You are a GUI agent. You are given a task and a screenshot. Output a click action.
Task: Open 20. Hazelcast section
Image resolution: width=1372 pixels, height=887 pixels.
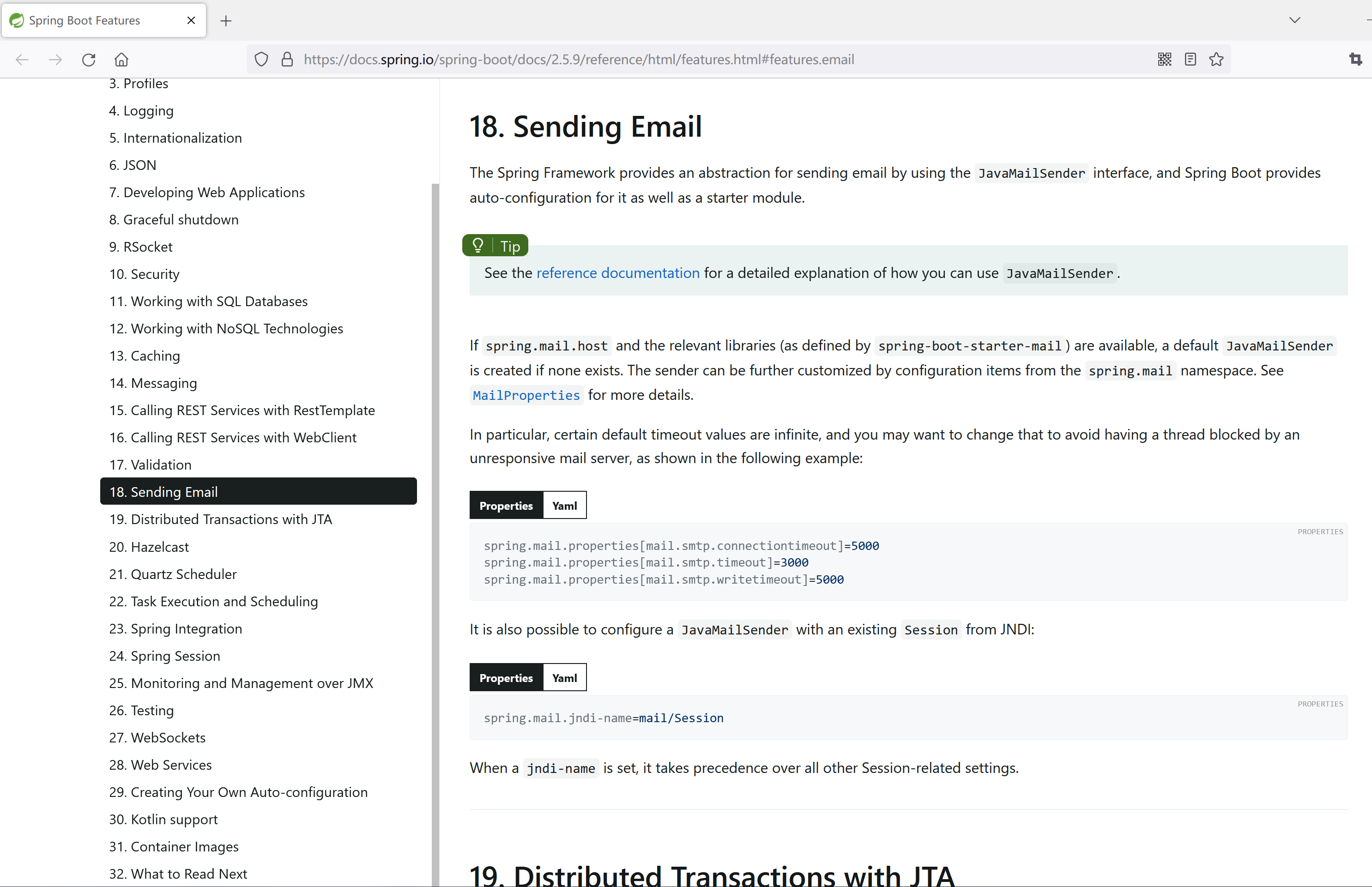[149, 547]
